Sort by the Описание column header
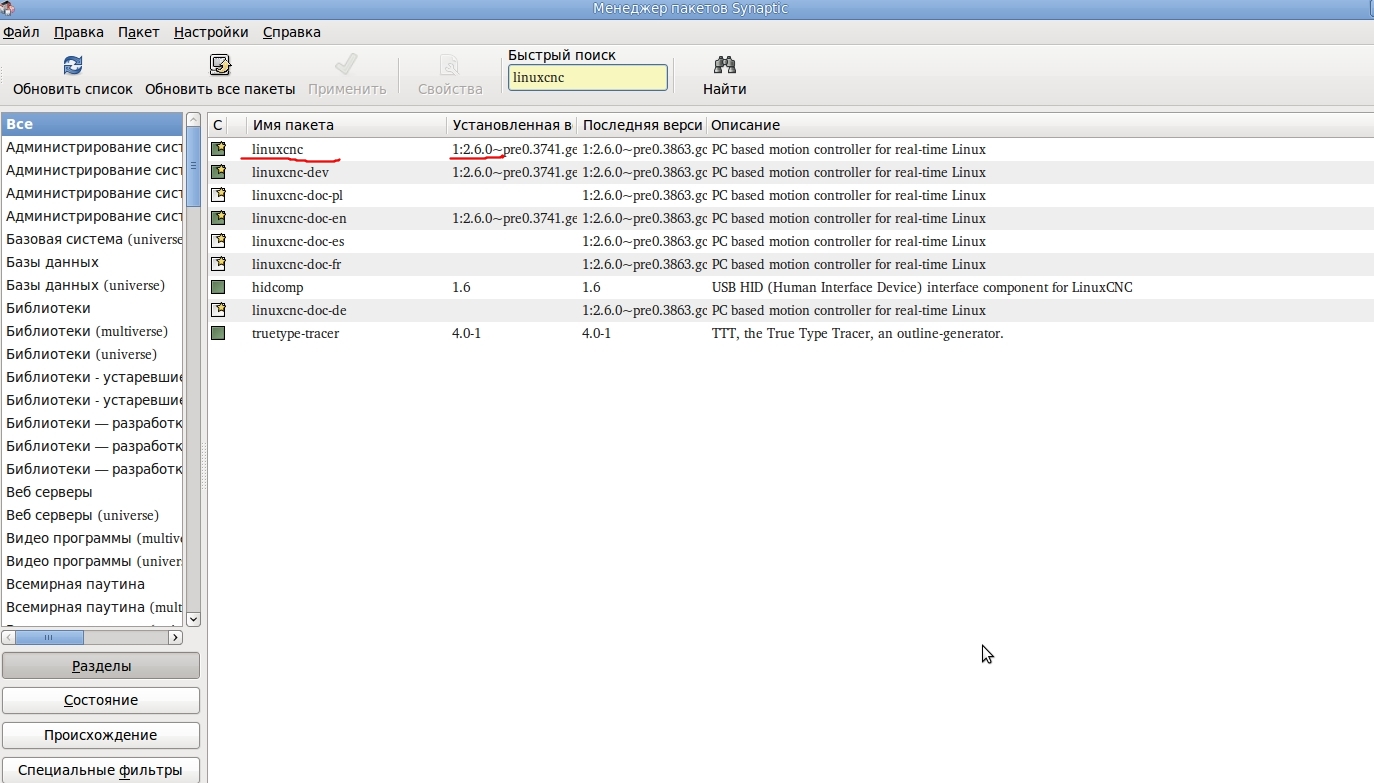Screen dimensions: 1374x783 [1040, 125]
